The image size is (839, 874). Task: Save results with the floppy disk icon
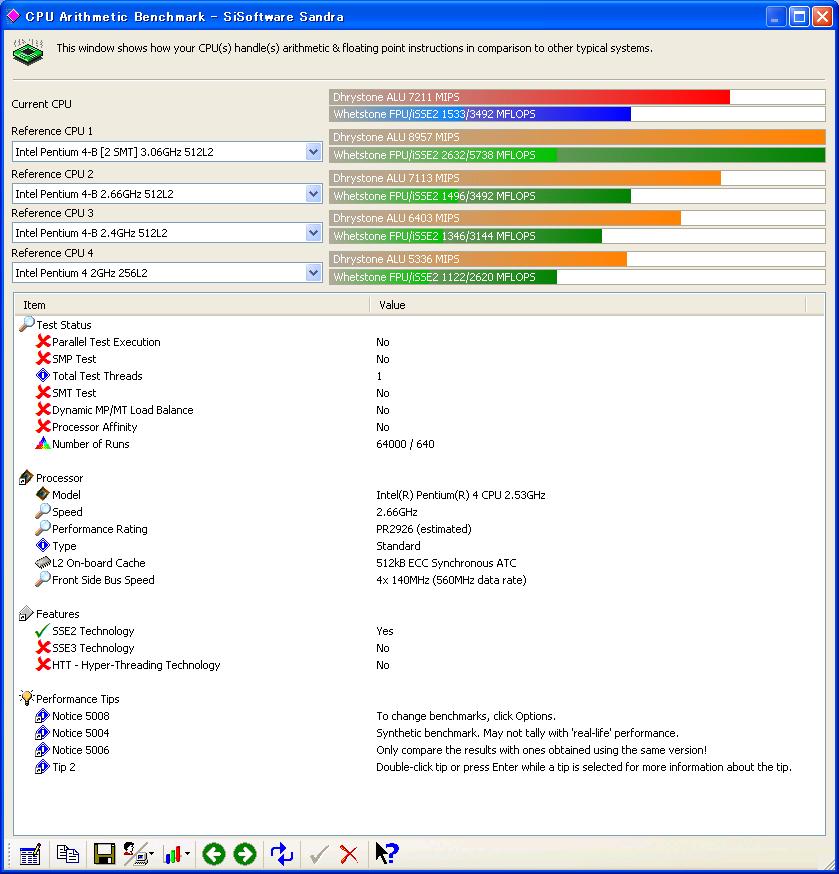(104, 853)
